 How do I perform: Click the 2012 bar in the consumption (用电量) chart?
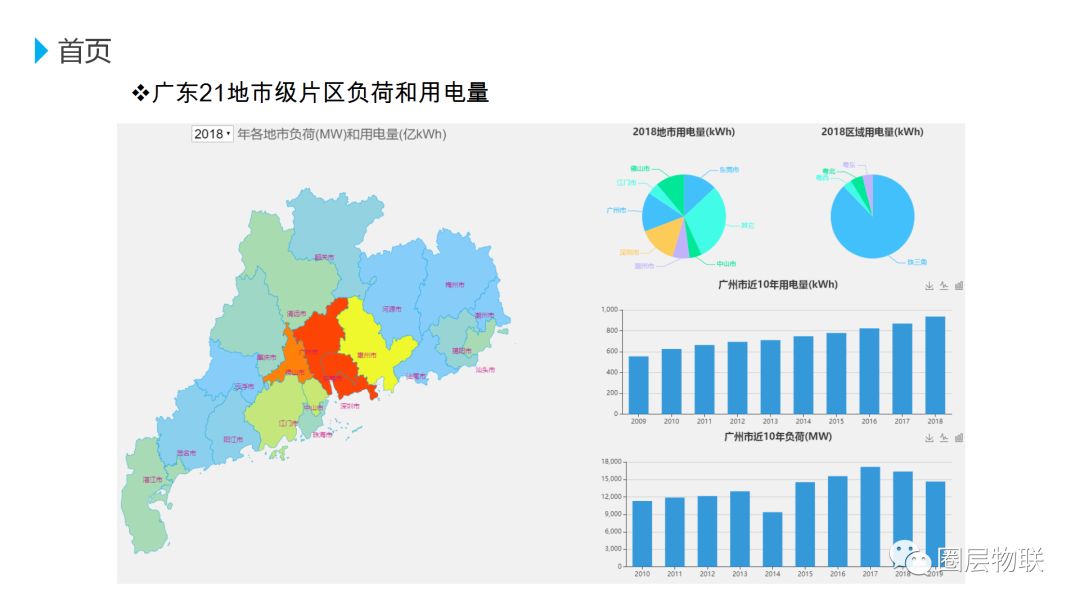click(x=737, y=378)
